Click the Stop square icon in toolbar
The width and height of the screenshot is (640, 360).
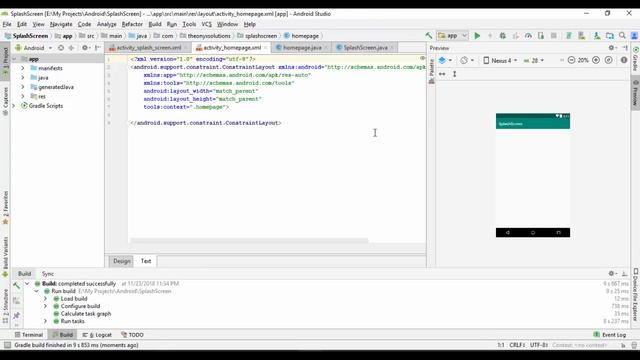(553, 36)
